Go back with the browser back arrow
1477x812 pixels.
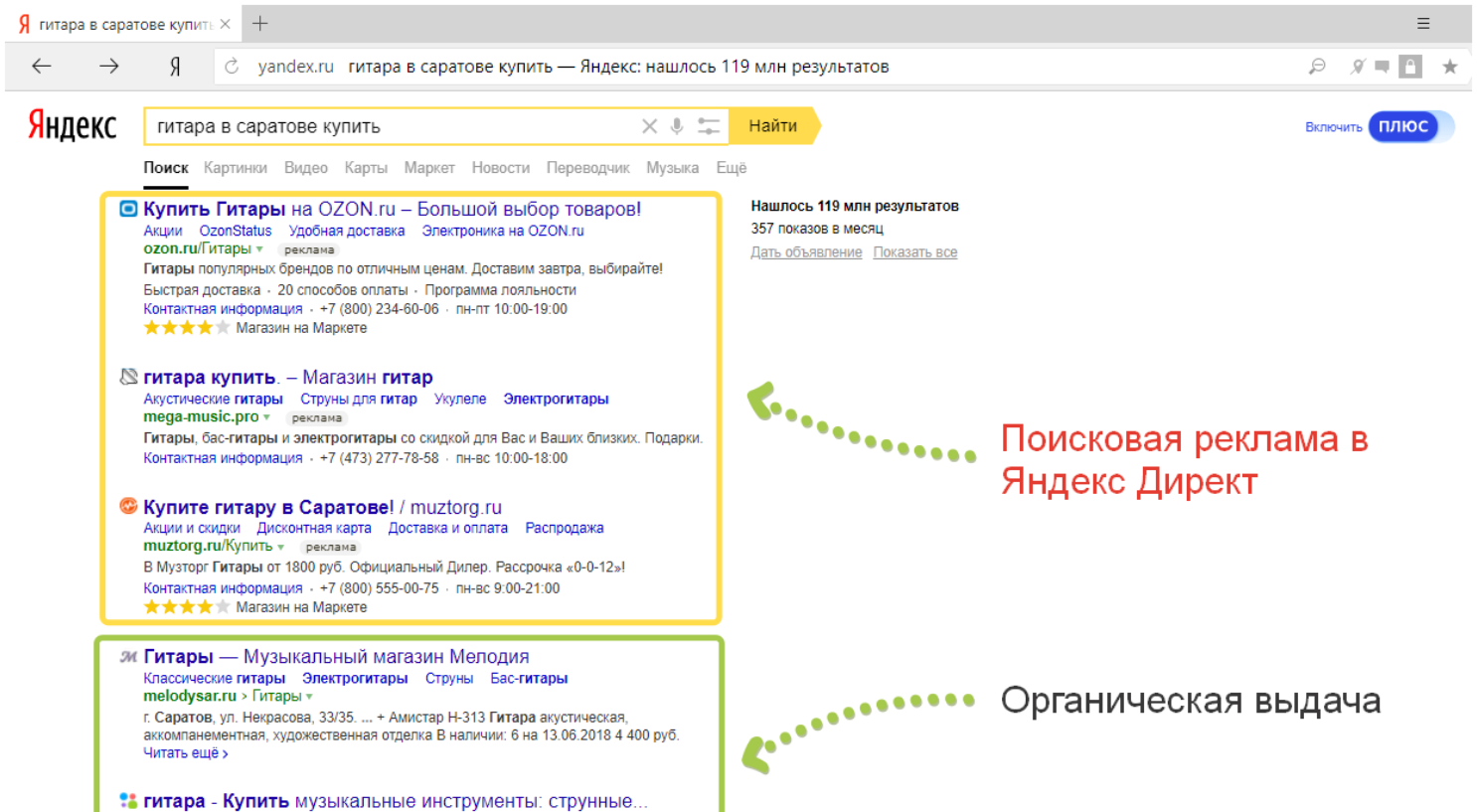click(x=41, y=67)
